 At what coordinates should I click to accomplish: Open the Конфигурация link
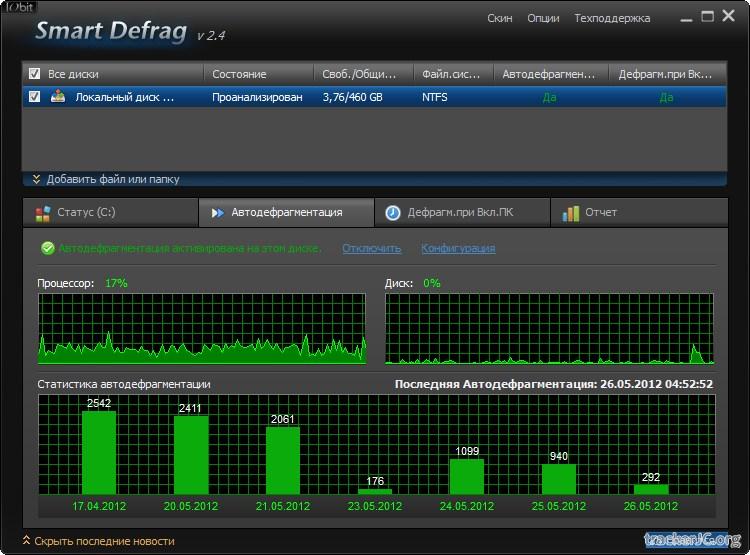(458, 248)
